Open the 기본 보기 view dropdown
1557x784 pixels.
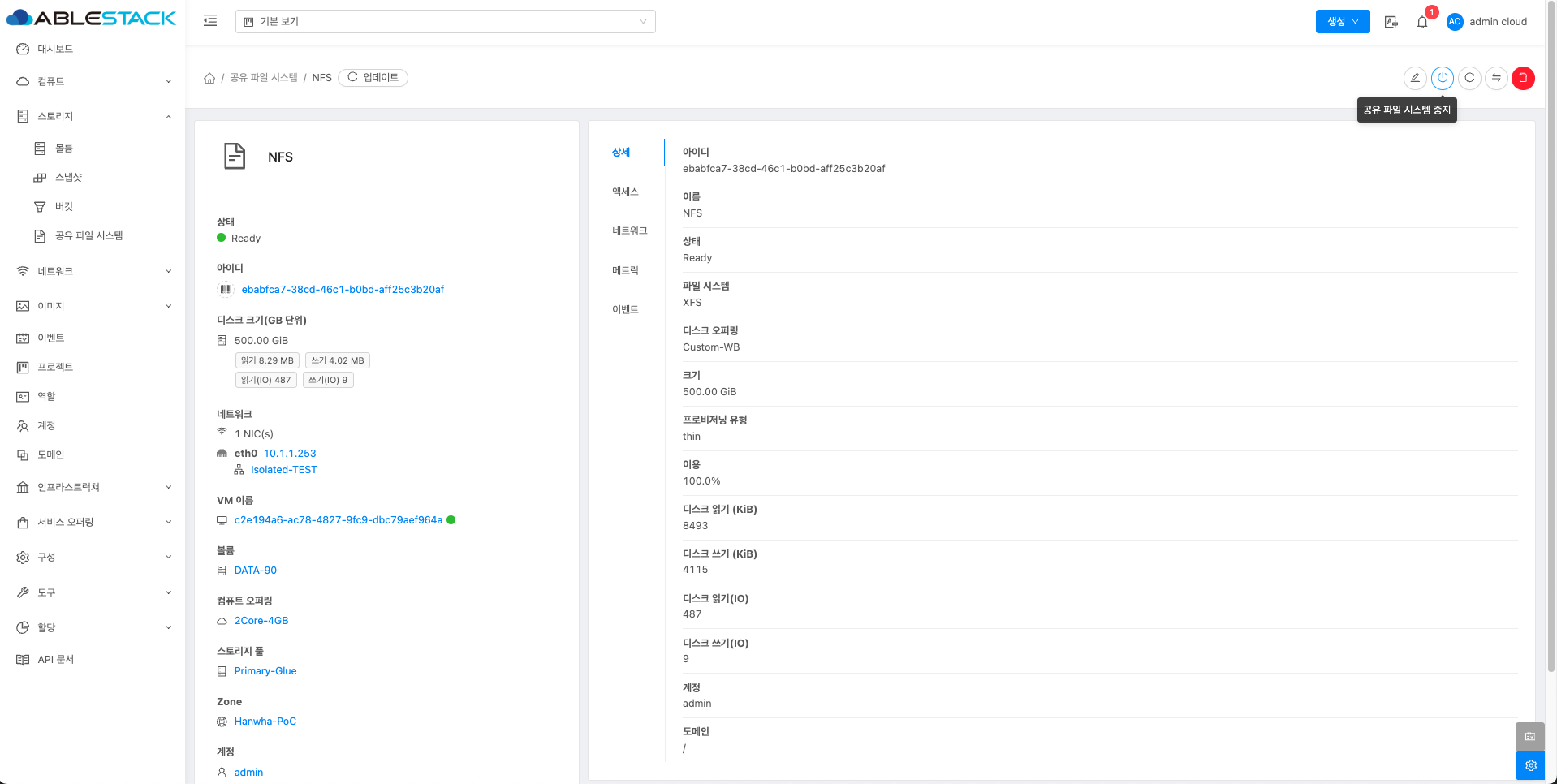coord(445,22)
